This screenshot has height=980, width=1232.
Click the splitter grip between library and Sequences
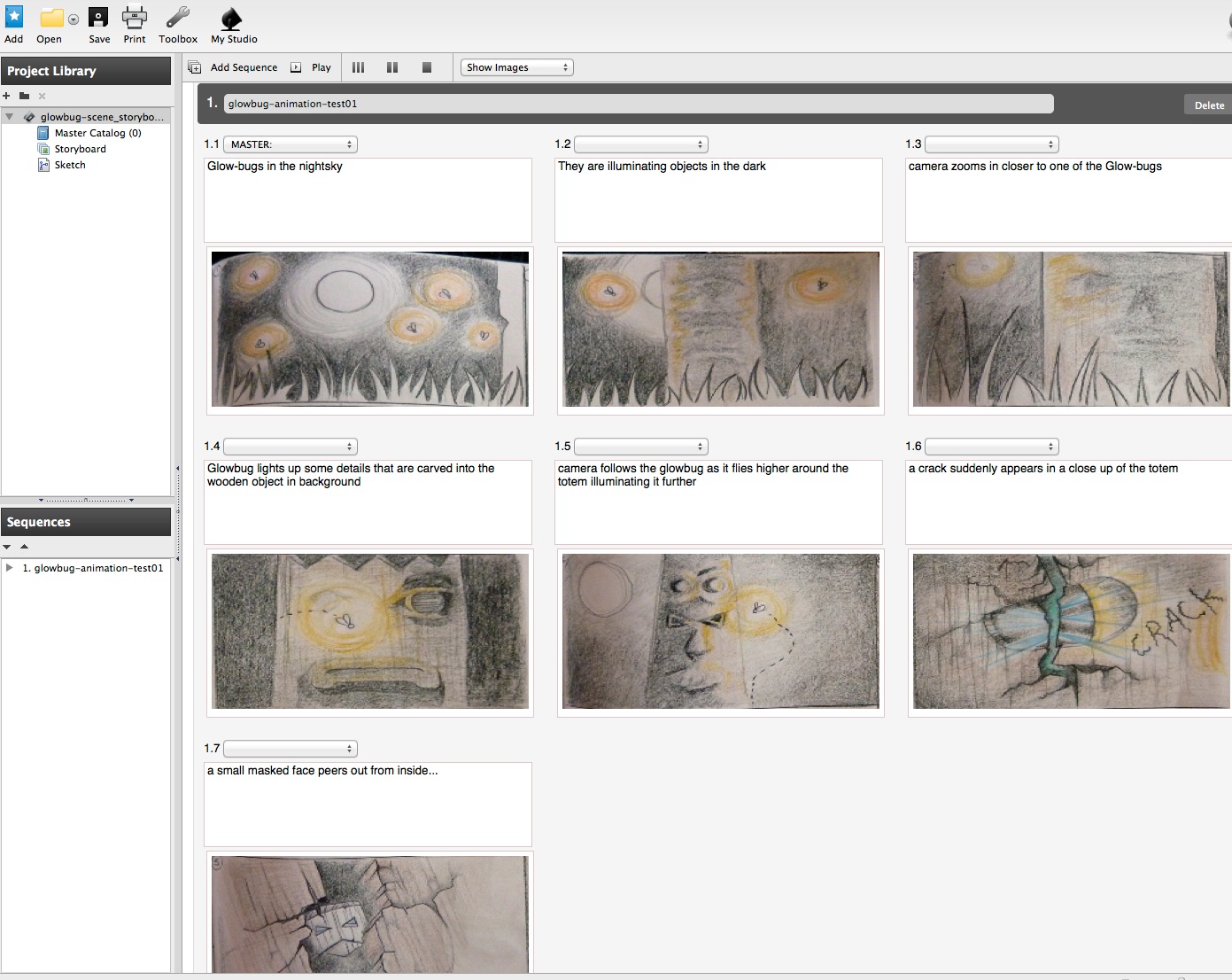click(86, 501)
